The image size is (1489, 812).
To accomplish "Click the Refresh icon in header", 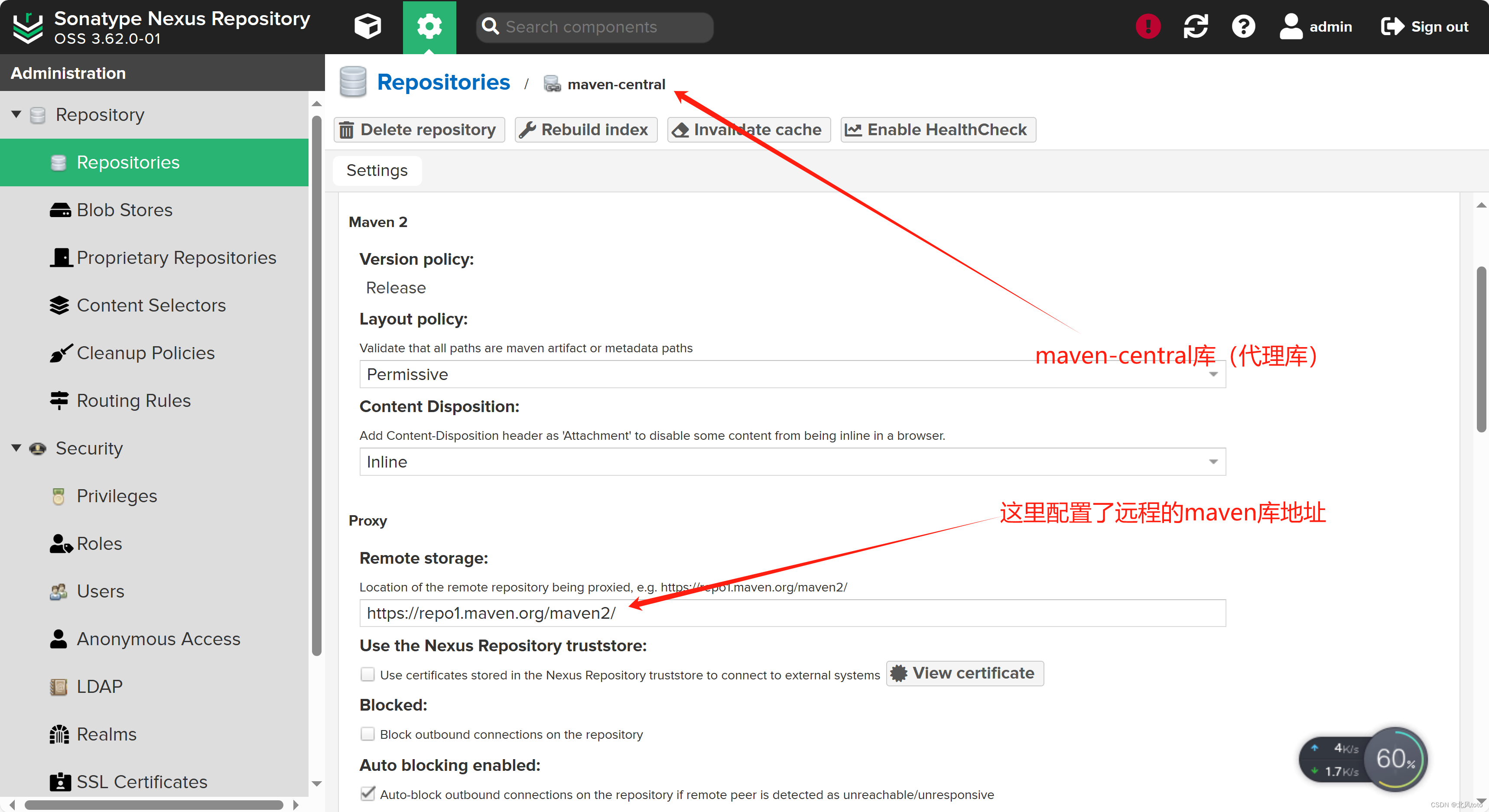I will [1195, 26].
